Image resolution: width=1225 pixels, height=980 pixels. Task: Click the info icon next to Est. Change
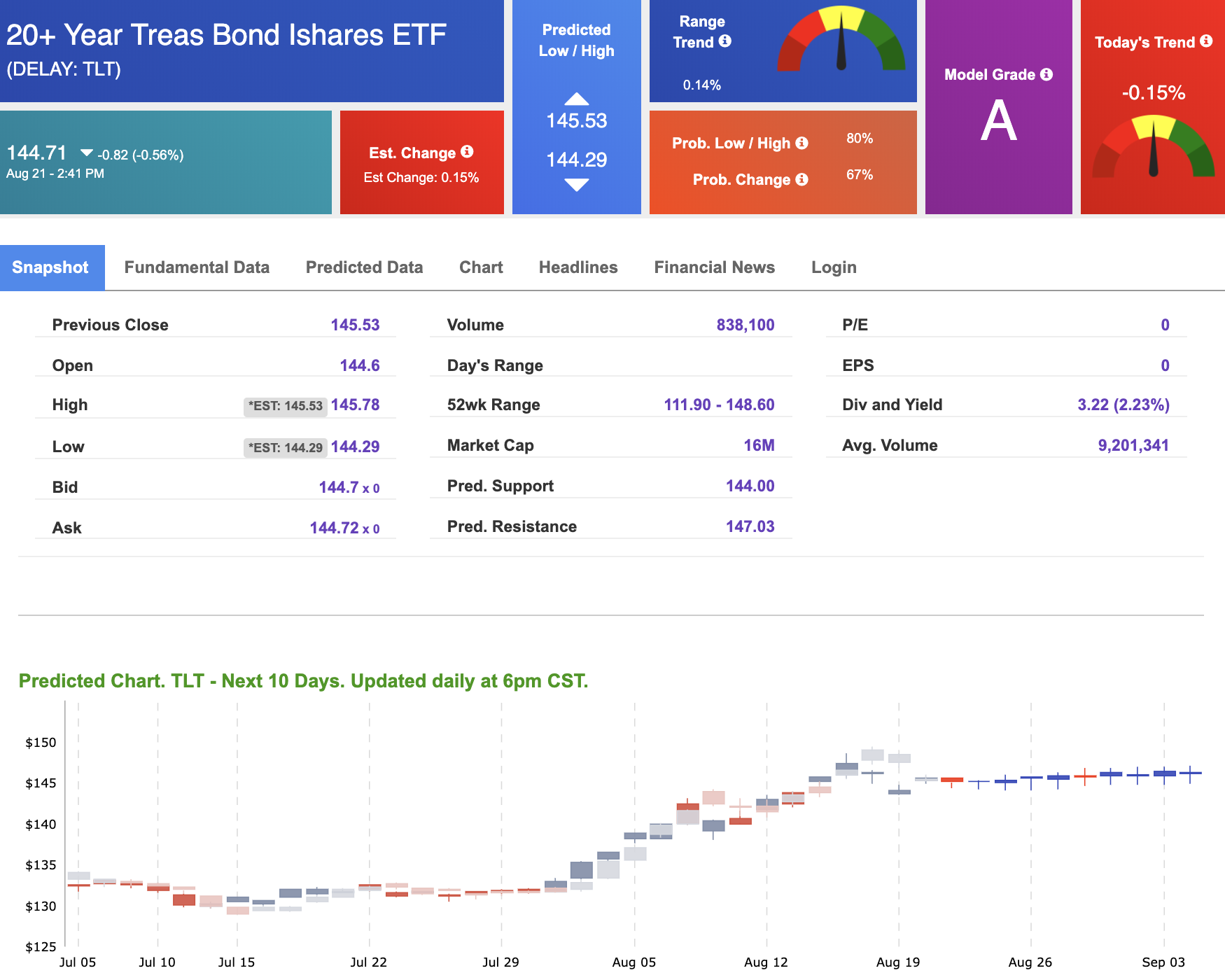[x=468, y=151]
